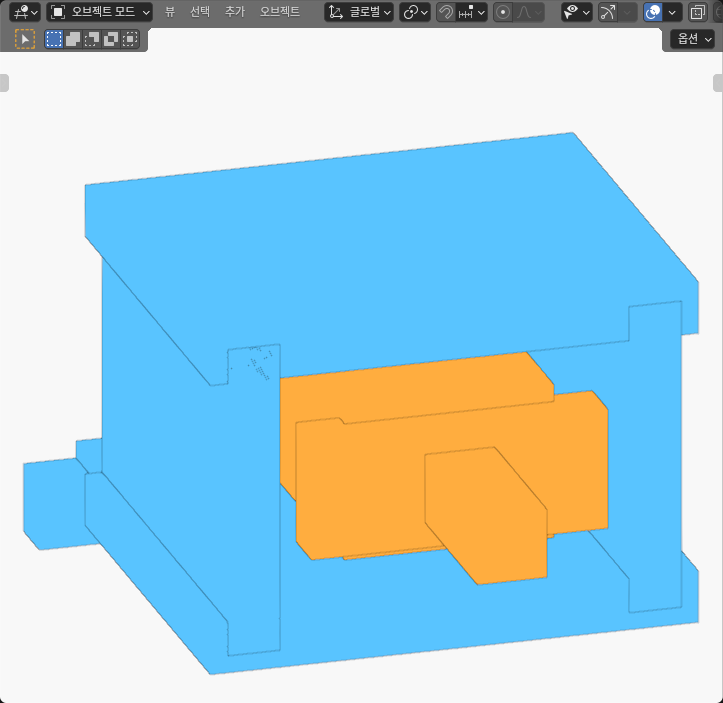Open the 오브젝트 menu
This screenshot has height=703, width=723.
tap(279, 12)
